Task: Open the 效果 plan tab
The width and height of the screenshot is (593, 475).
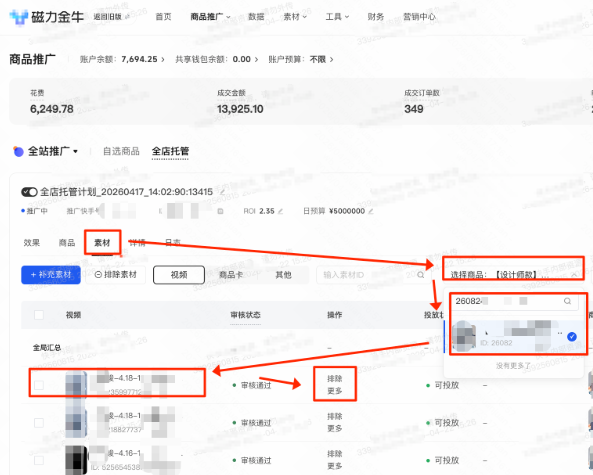Action: point(32,243)
